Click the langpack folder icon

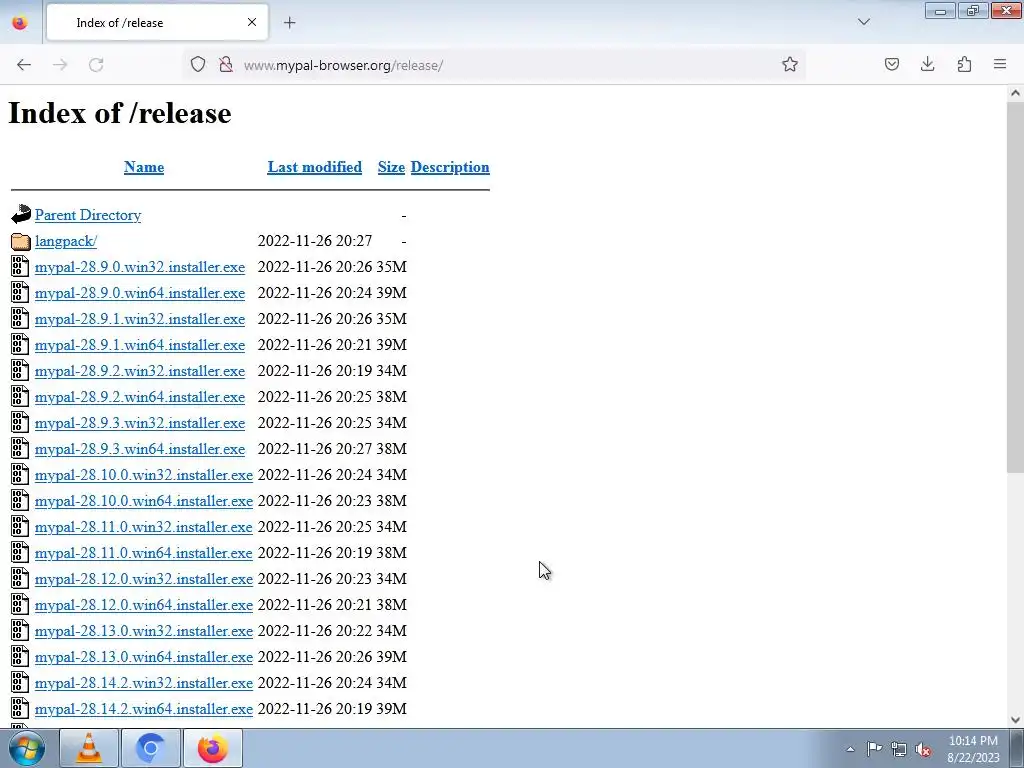coord(21,241)
